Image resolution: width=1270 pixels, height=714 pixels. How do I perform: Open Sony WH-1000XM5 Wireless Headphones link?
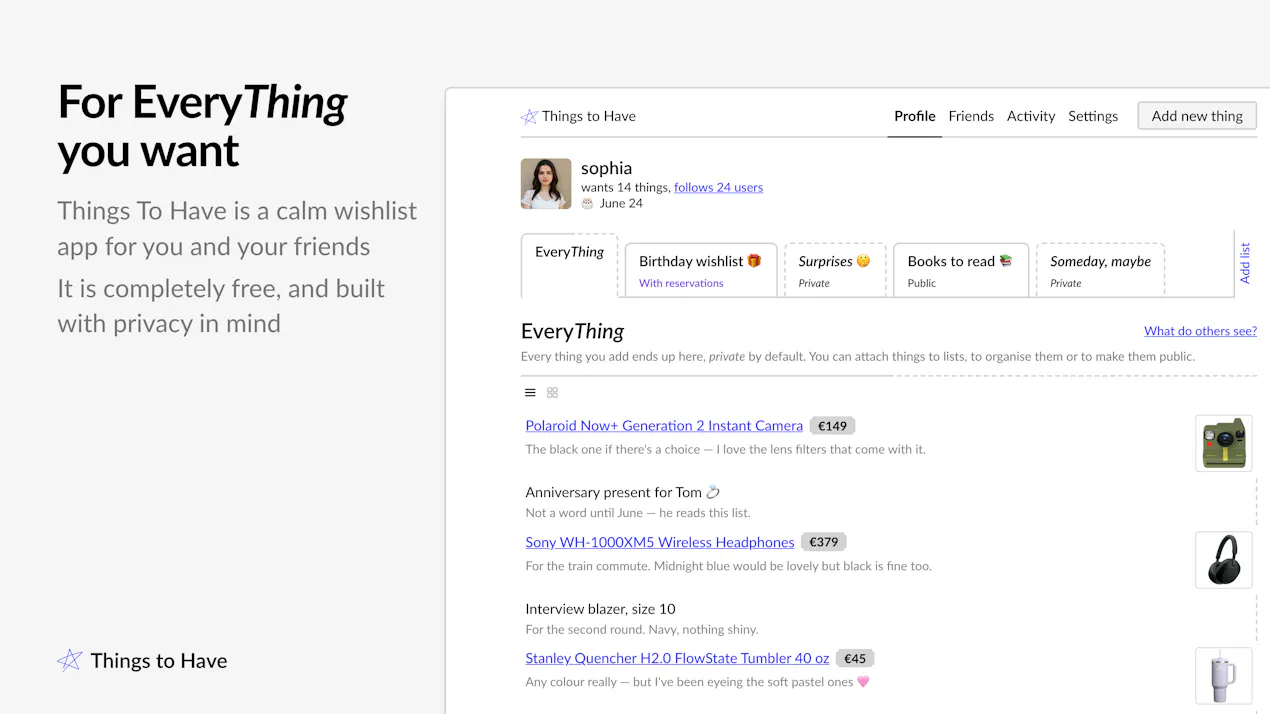pos(660,542)
